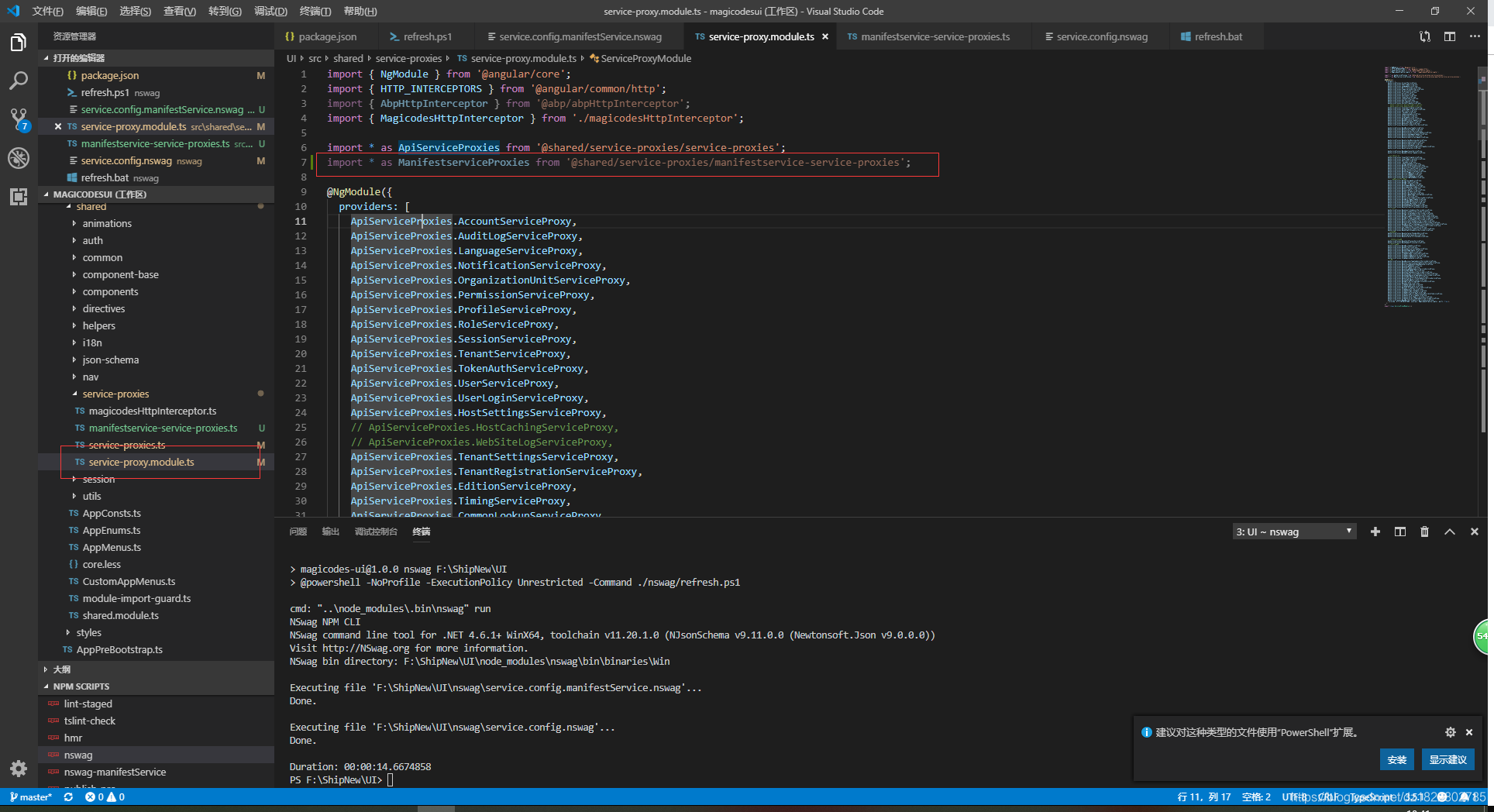This screenshot has width=1494, height=812.
Task: Open the editor More Actions ellipsis
Action: [x=1475, y=36]
